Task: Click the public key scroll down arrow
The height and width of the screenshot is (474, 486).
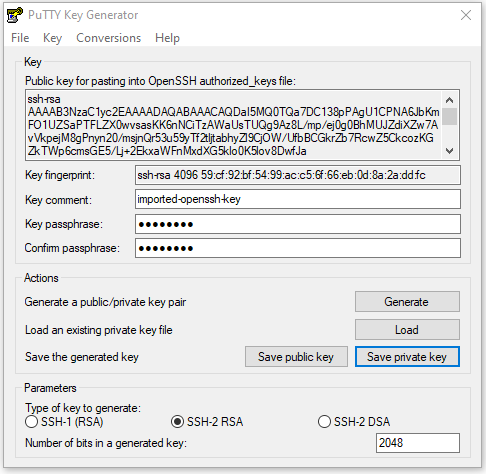Action: tap(449, 151)
